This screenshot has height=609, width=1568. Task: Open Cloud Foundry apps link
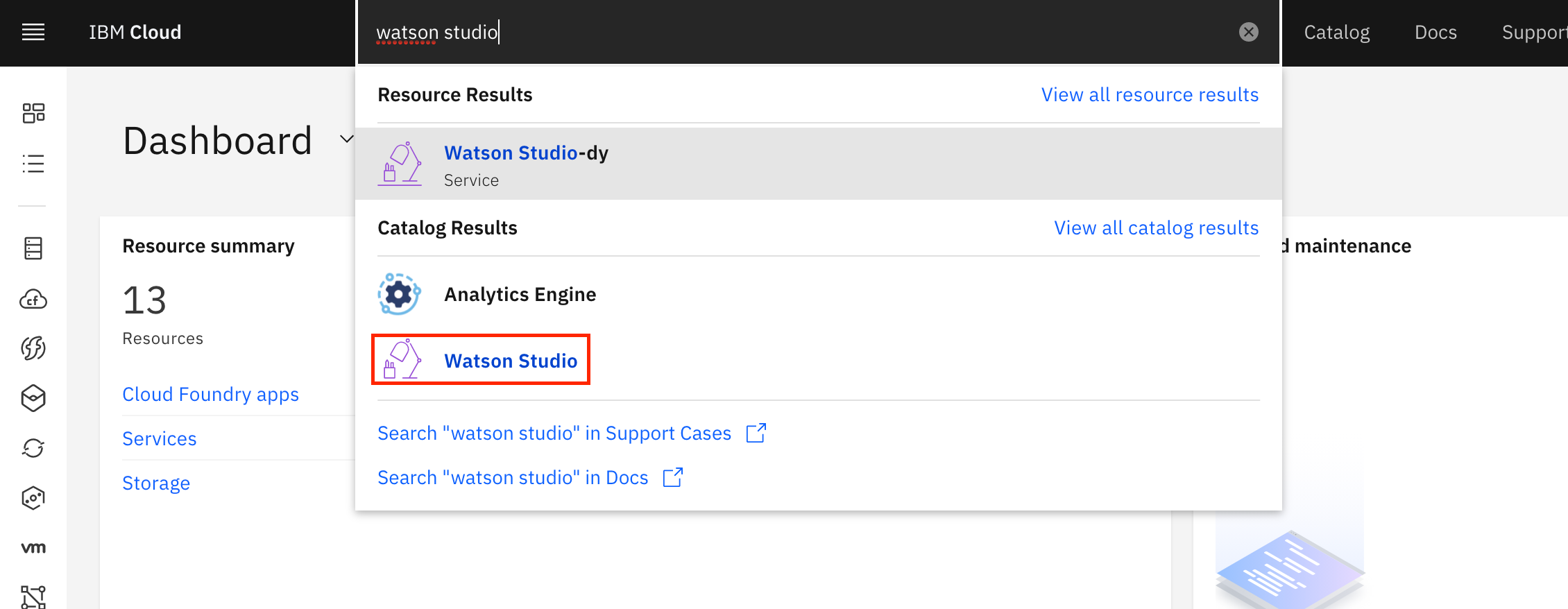pos(210,394)
